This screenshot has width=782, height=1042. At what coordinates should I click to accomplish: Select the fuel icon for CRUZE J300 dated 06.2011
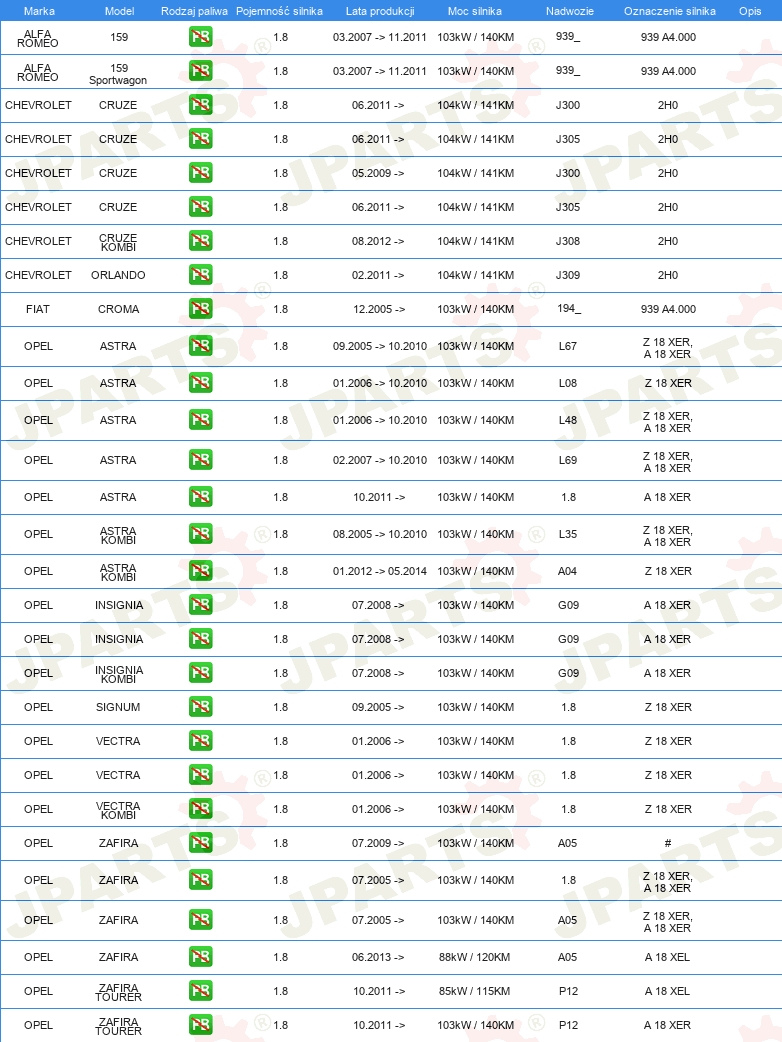(201, 104)
